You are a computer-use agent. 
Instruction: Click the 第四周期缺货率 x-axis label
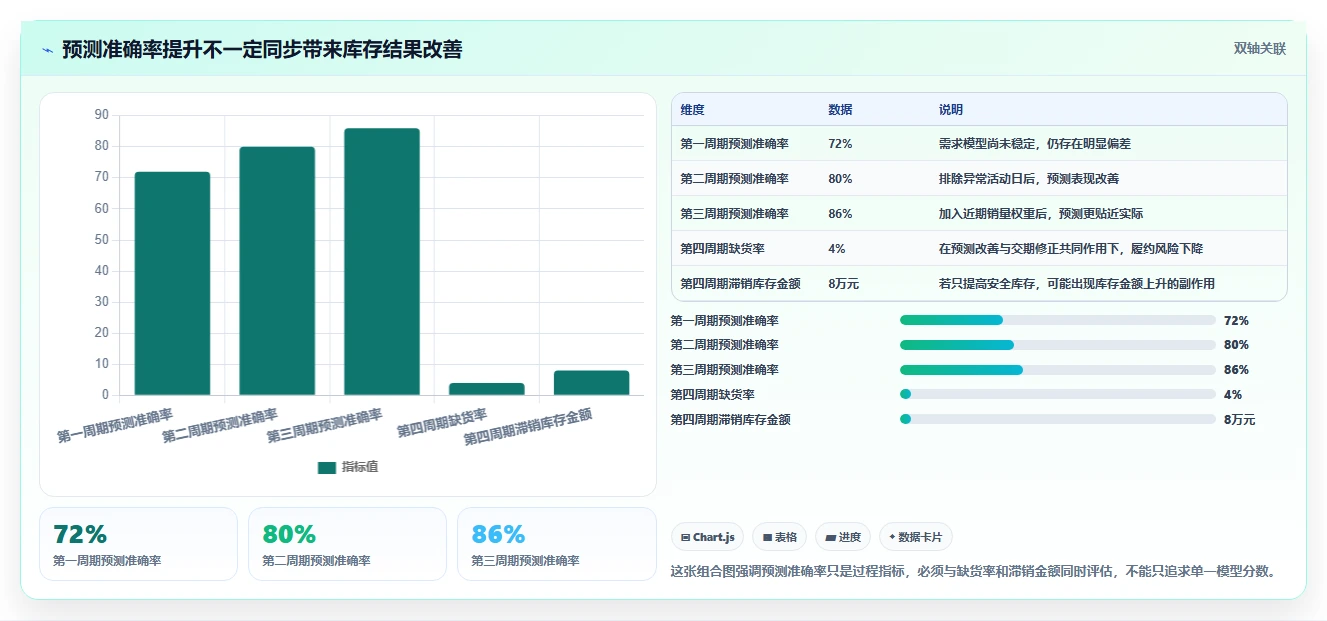coord(443,423)
